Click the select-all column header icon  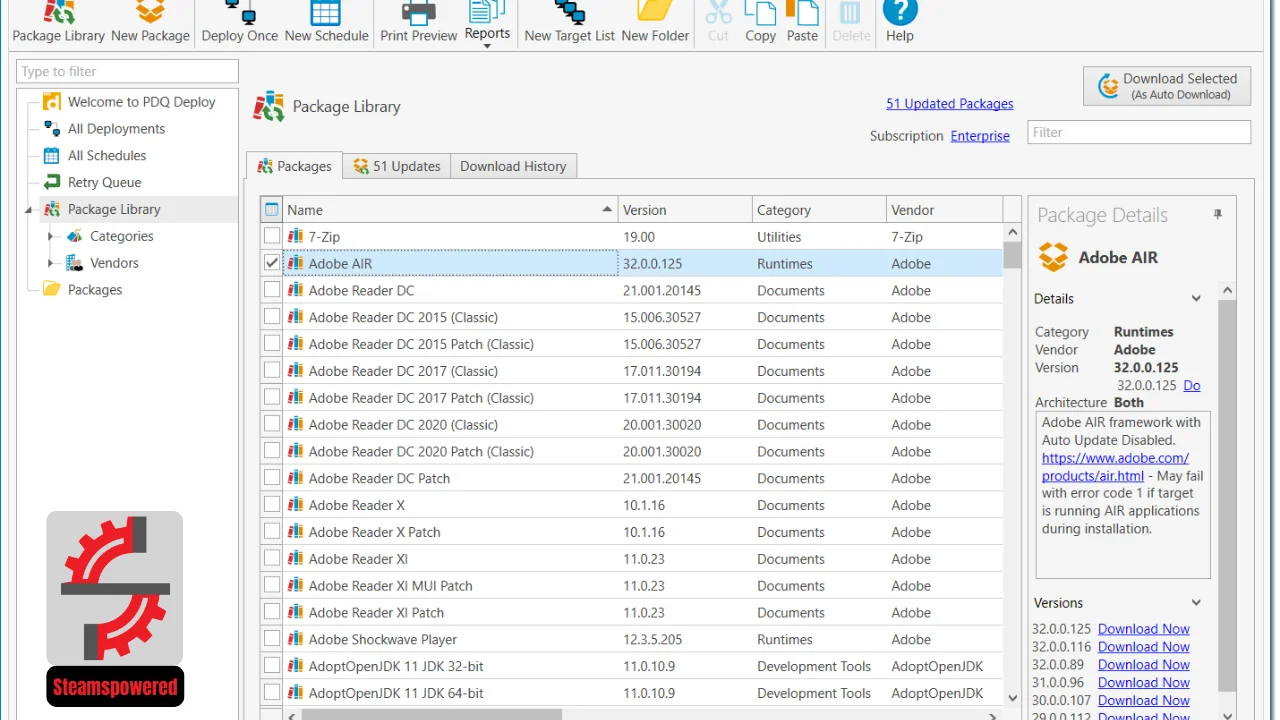tap(272, 210)
